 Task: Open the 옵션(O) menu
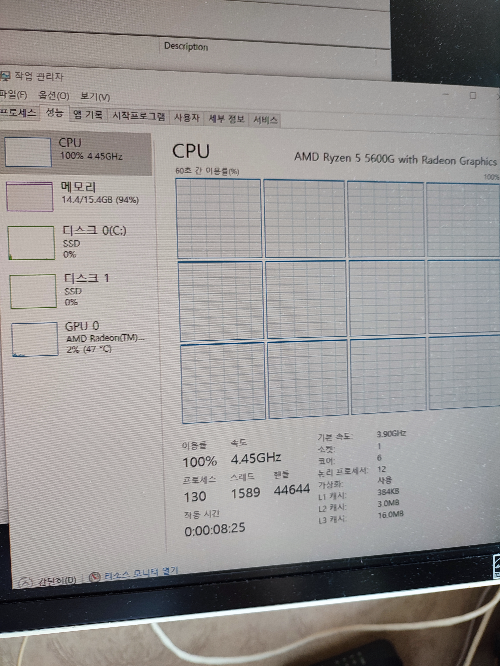[x=54, y=95]
